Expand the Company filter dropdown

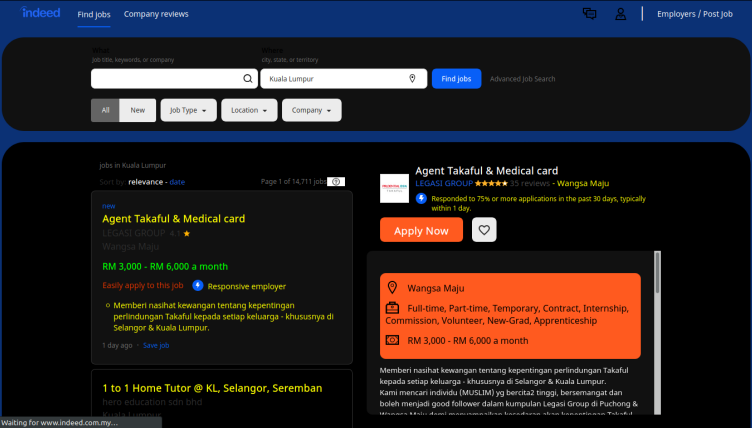click(x=312, y=110)
